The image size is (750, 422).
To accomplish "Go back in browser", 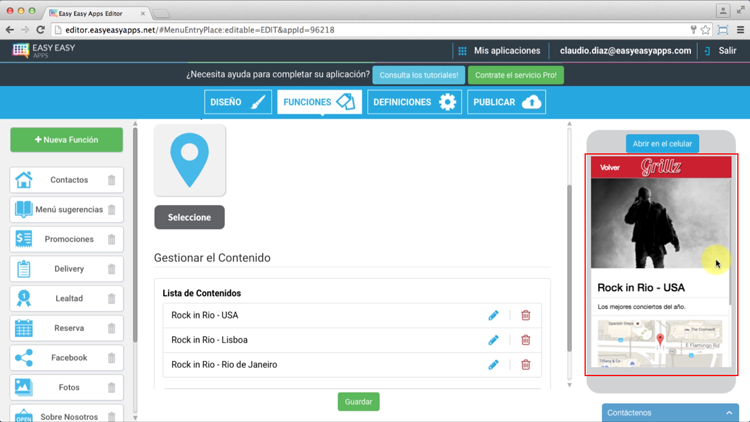I will [10, 30].
